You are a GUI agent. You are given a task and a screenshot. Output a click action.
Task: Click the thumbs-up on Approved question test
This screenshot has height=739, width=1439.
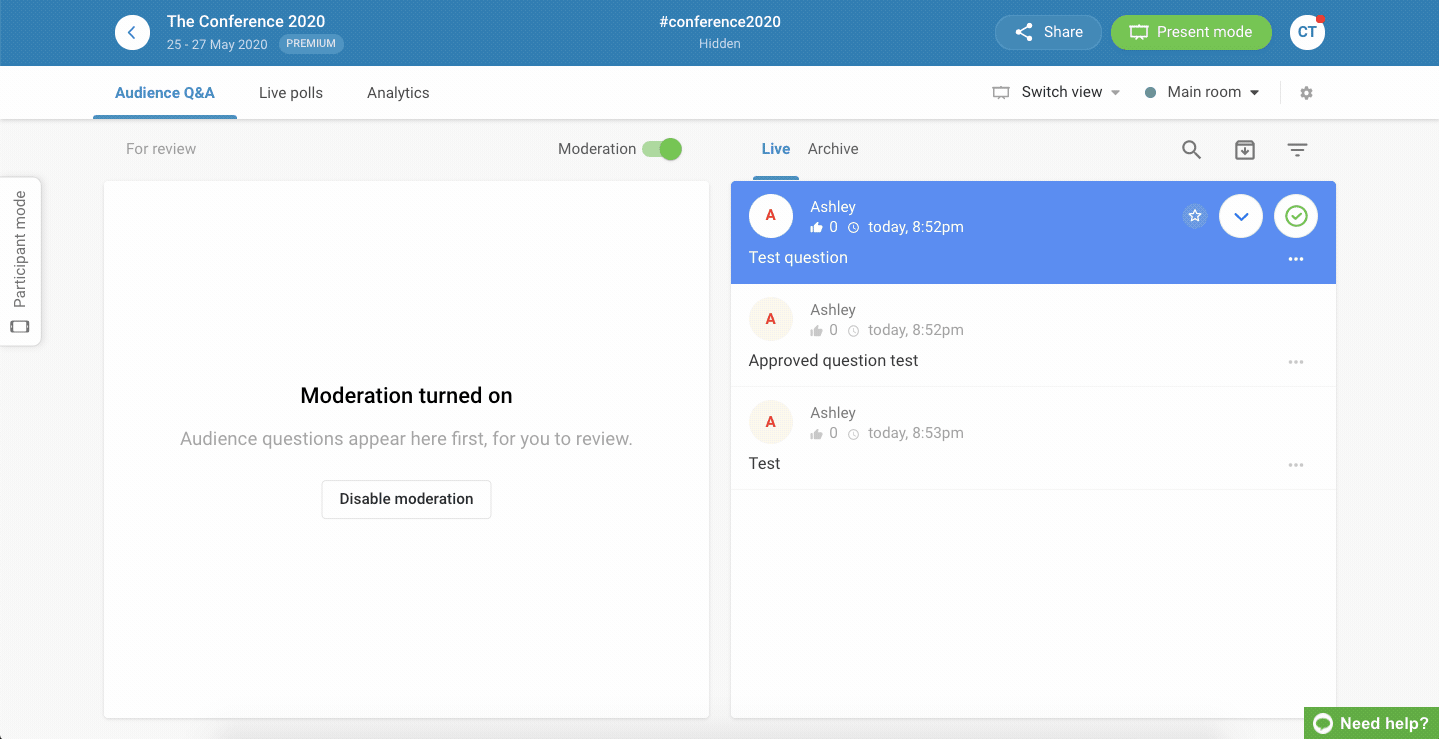(817, 330)
